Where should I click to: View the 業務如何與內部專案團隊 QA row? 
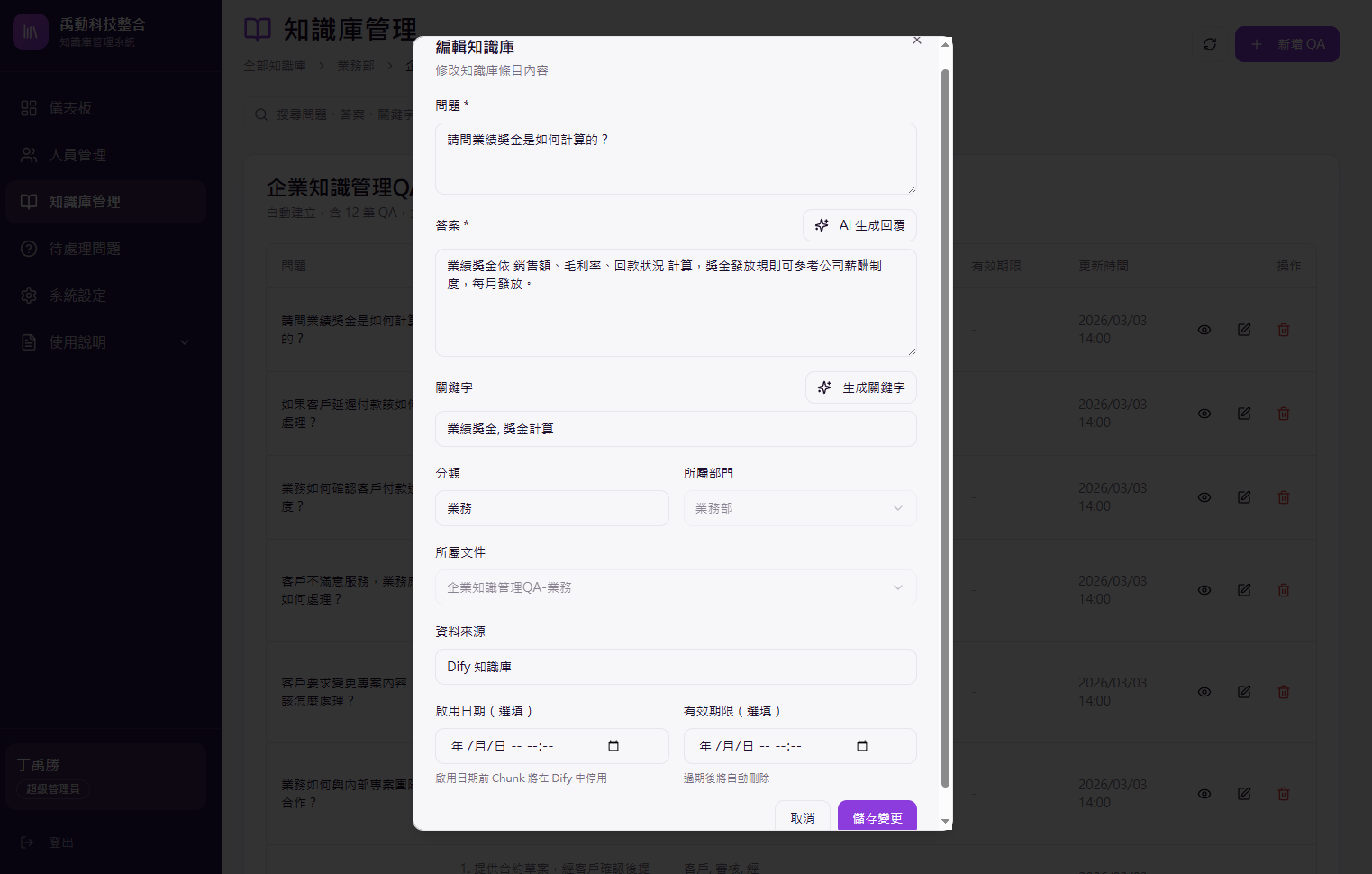[x=1204, y=794]
